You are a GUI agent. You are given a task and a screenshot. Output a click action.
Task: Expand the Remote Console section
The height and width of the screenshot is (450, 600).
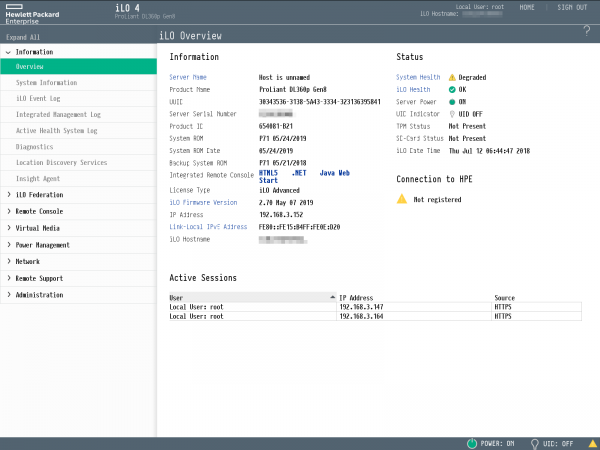9,211
